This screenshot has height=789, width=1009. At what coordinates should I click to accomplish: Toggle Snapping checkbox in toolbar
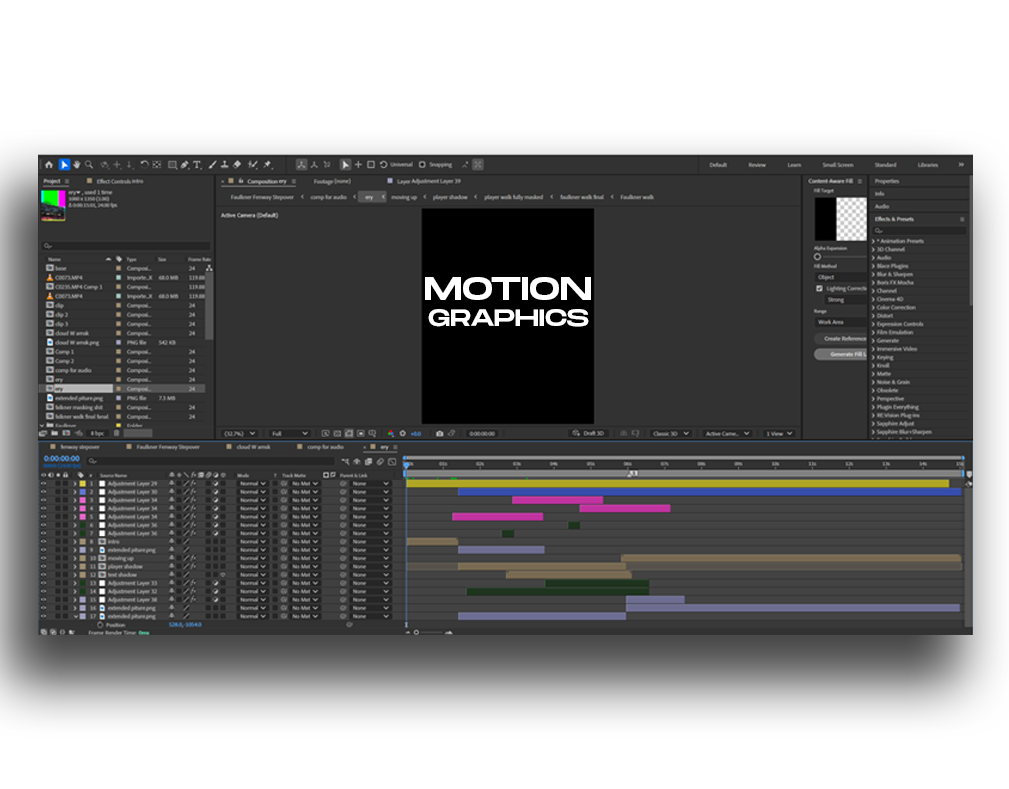coord(422,165)
